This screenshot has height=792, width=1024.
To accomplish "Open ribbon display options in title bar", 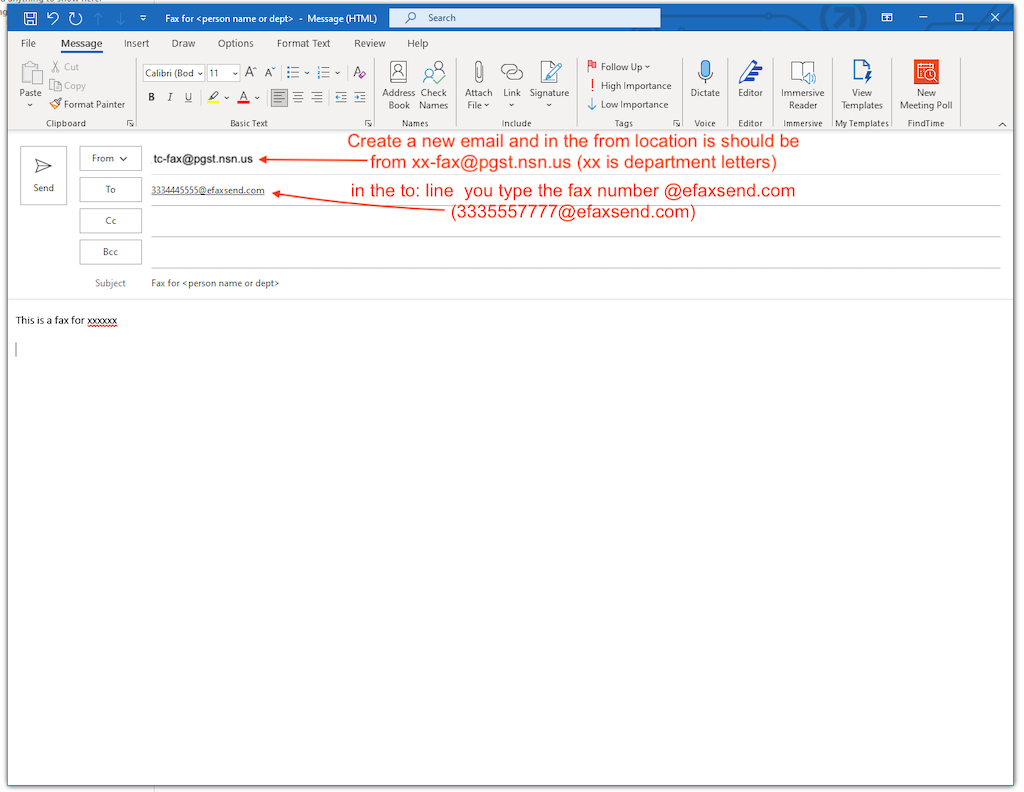I will point(887,18).
